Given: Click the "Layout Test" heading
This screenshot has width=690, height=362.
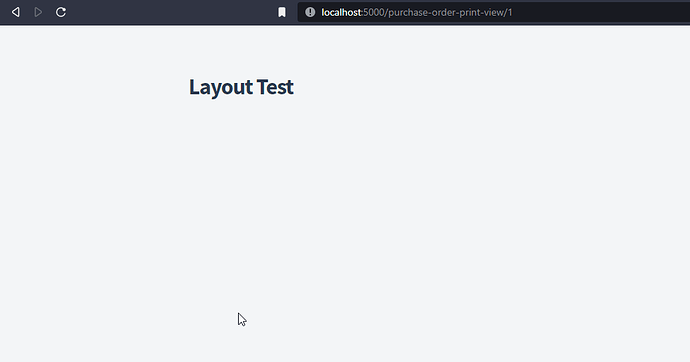Looking at the screenshot, I should (241, 87).
